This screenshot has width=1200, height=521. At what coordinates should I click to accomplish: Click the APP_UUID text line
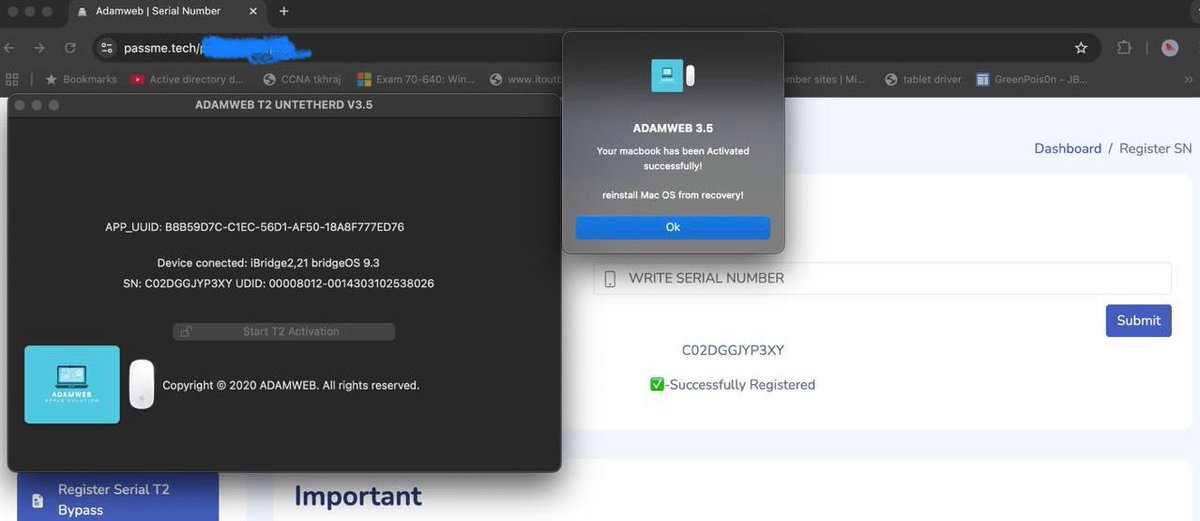255,227
